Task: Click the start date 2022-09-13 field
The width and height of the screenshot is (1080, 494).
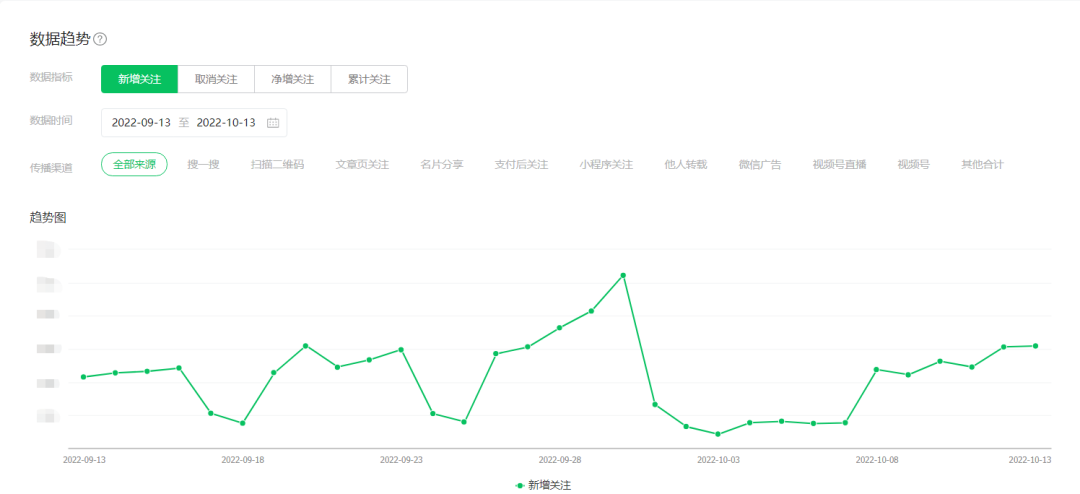Action: (x=141, y=123)
